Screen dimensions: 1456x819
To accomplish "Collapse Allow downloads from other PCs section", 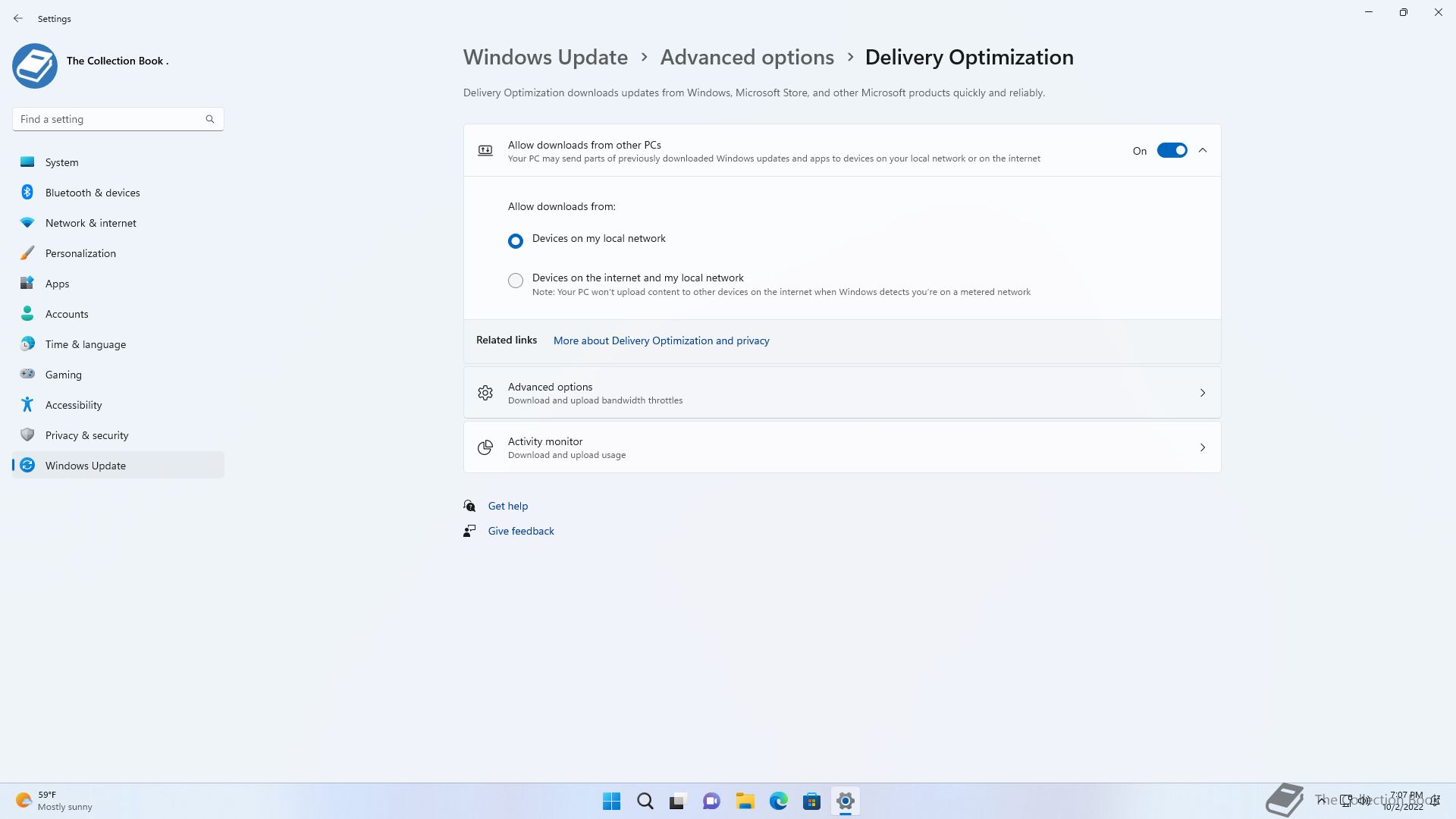I will [x=1203, y=150].
